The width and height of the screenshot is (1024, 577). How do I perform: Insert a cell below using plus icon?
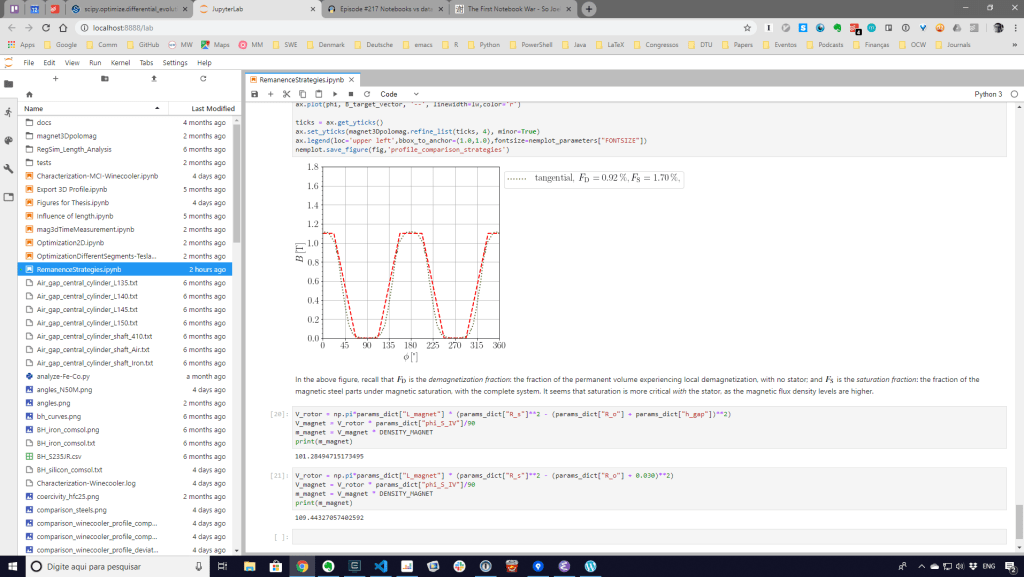coord(271,93)
